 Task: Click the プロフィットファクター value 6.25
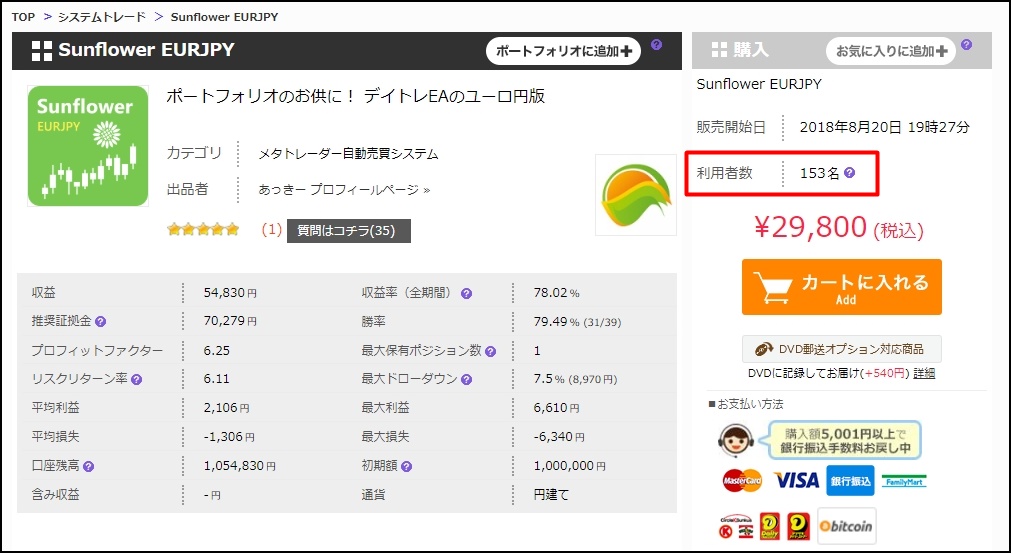[217, 351]
